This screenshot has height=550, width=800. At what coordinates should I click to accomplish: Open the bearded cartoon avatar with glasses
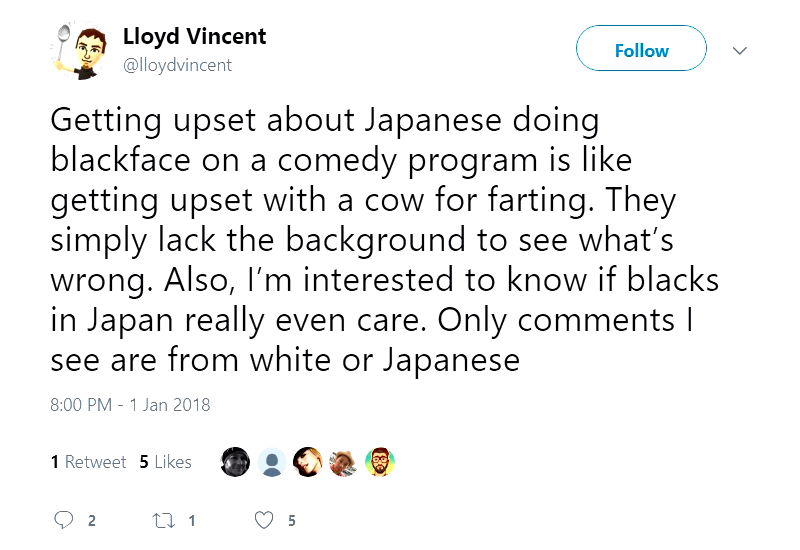[x=380, y=461]
